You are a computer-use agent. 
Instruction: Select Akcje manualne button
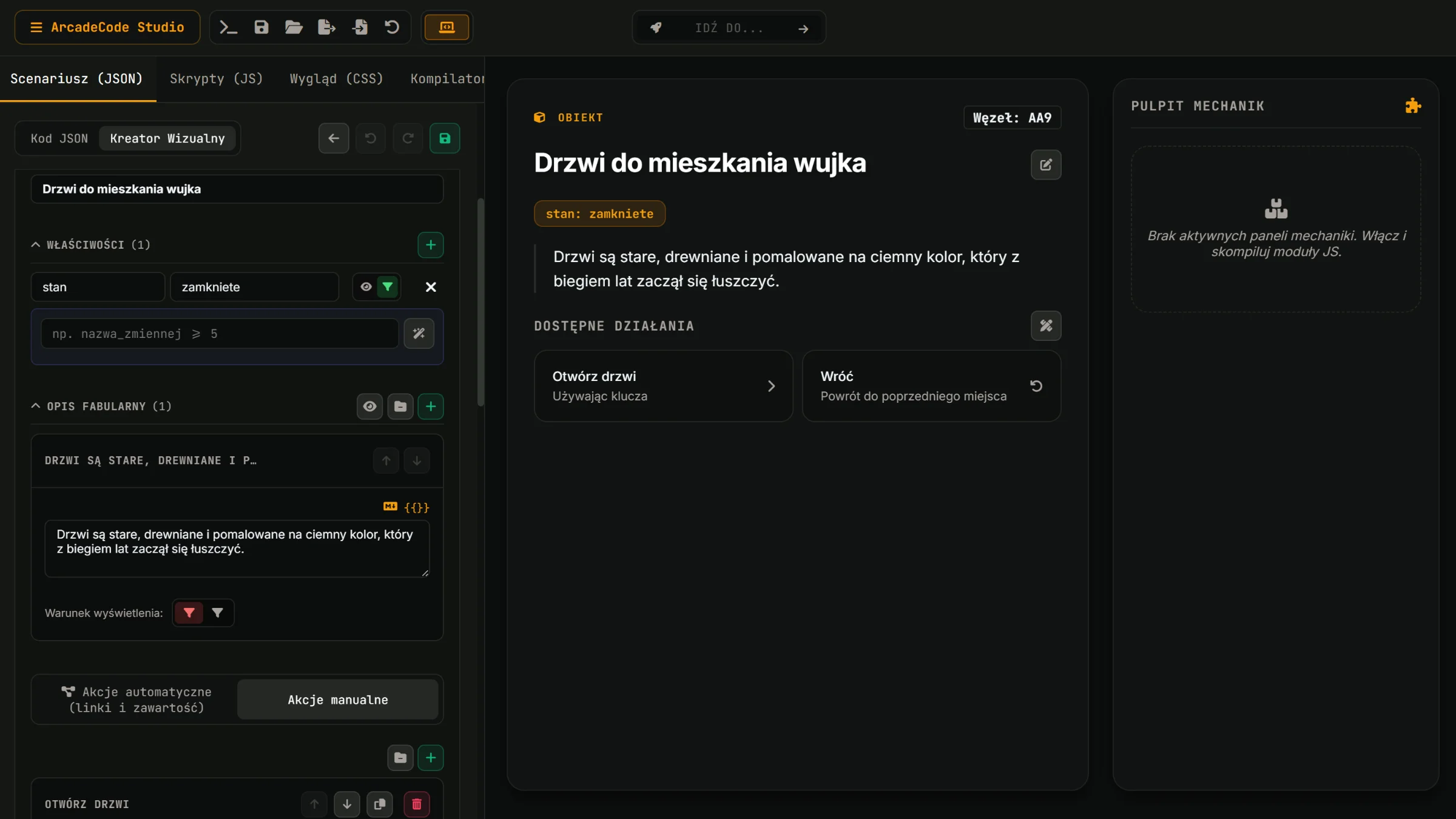point(338,699)
